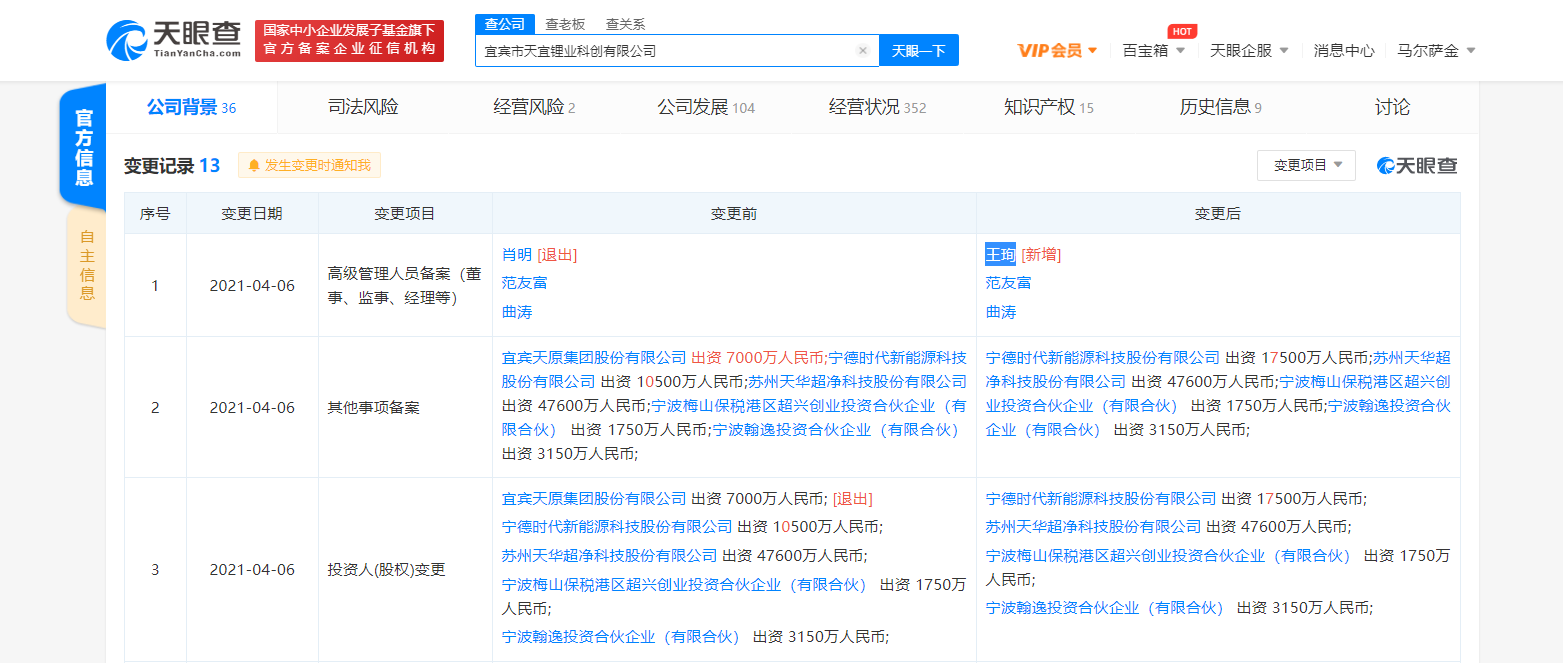
Task: Click the 天眼一下 search button
Action: coord(918,50)
